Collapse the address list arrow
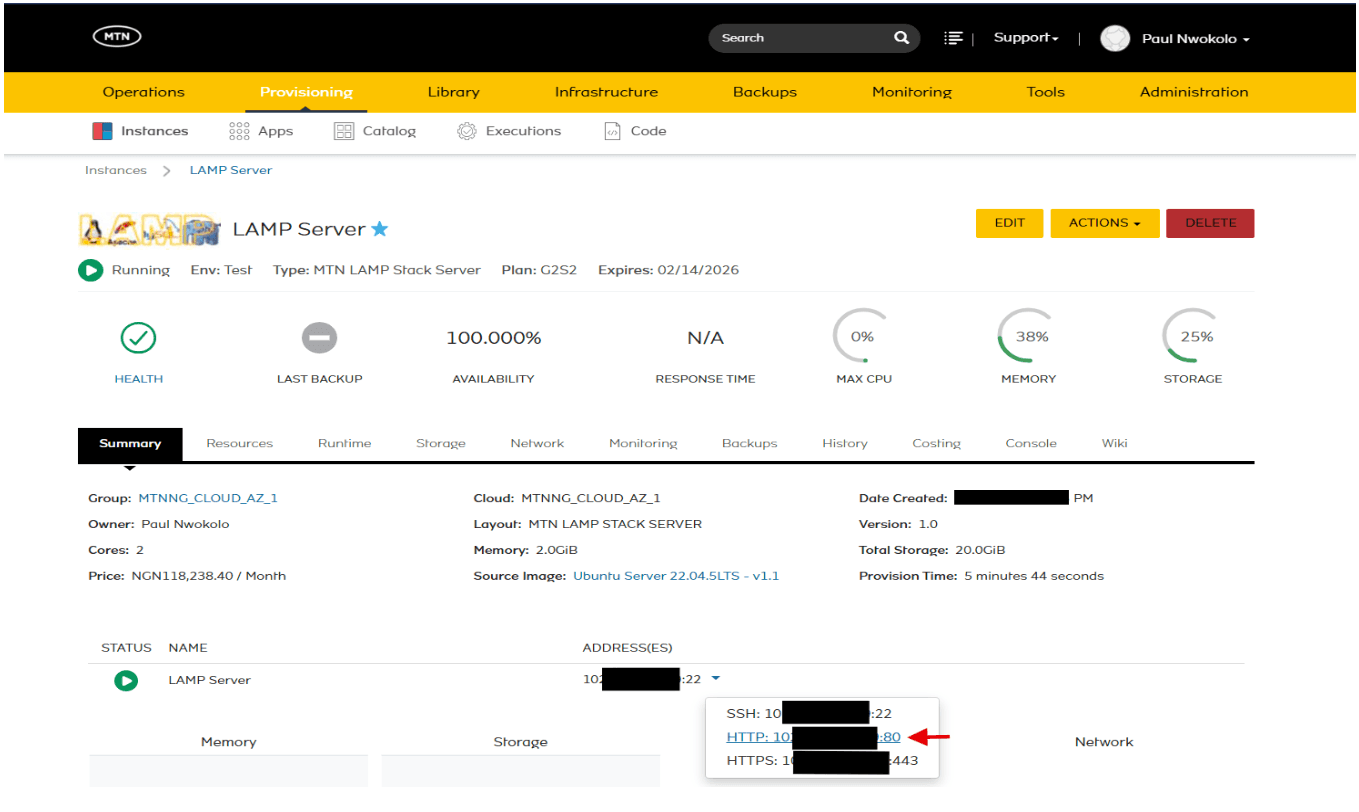This screenshot has height=812, width=1359. (716, 679)
